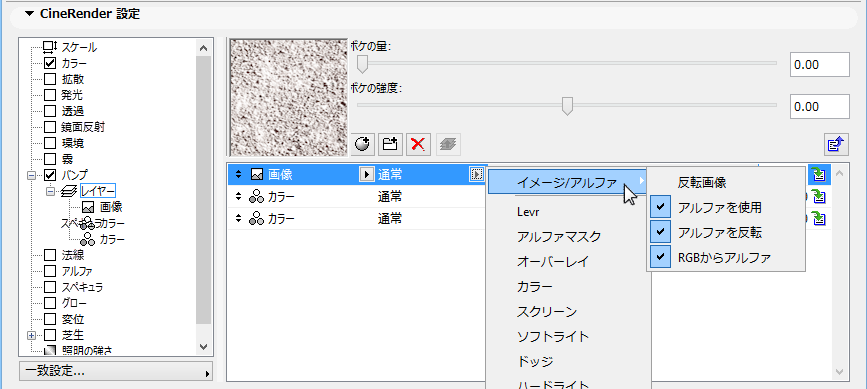
Task: Click the blue export icon above layer list
Action: [835, 145]
